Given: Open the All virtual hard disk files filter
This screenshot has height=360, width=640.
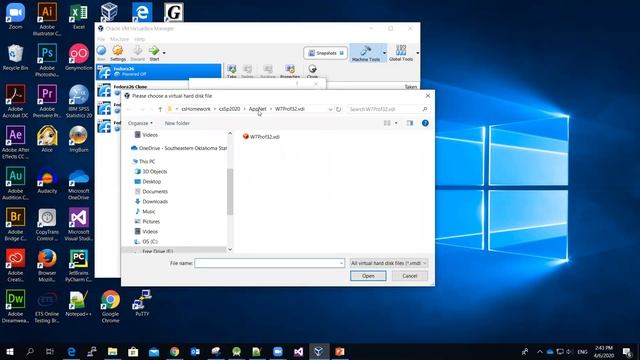Looking at the screenshot, I should [389, 263].
